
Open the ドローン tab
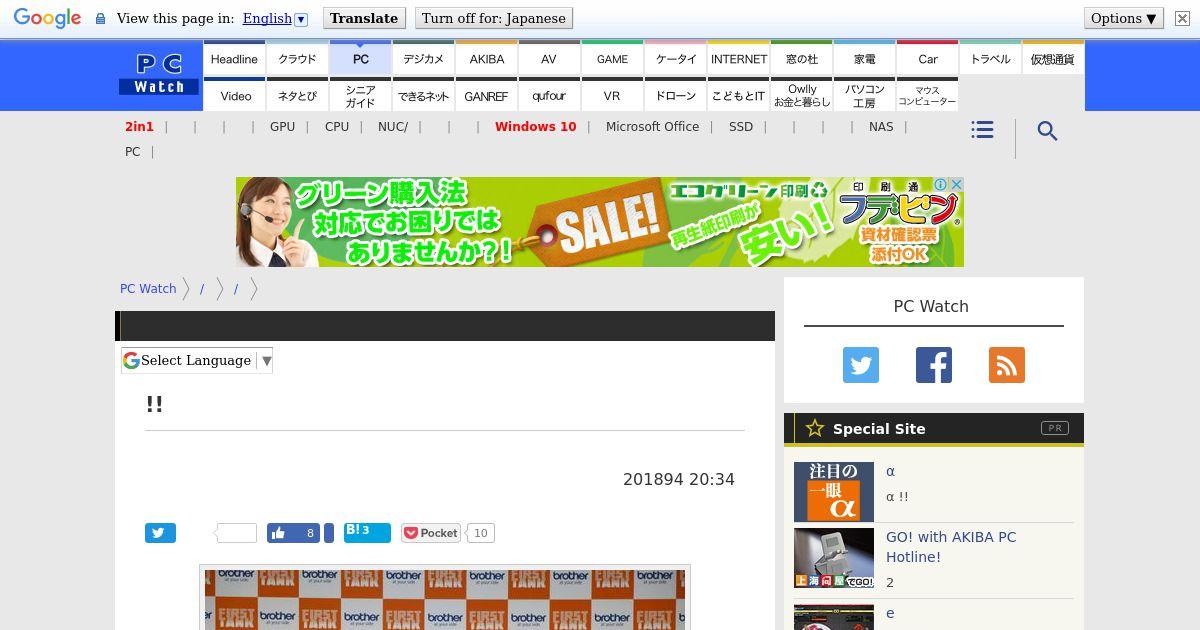(x=675, y=95)
